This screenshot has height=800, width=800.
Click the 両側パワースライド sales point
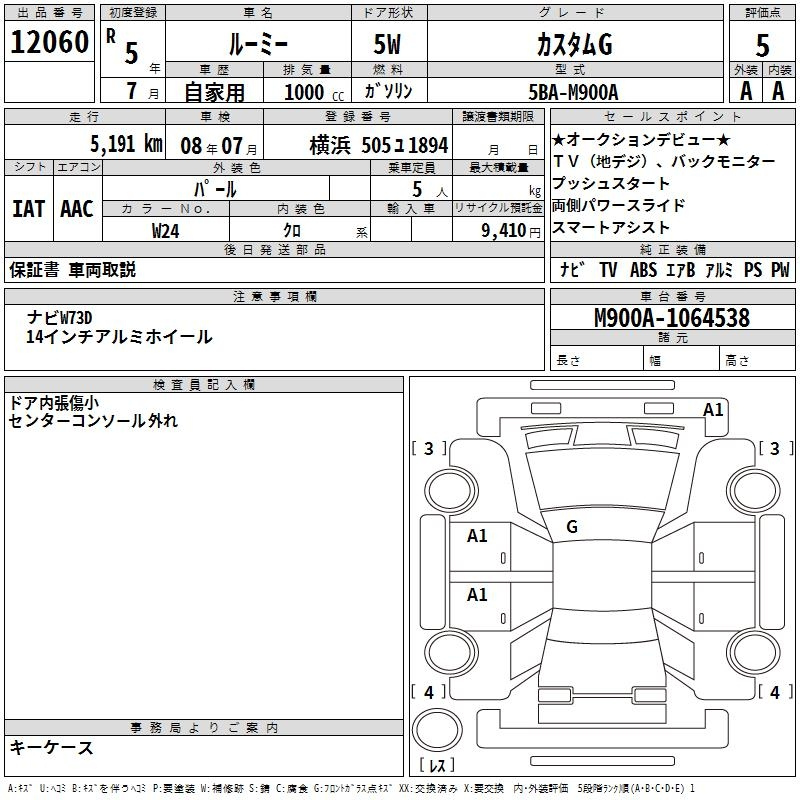tap(618, 205)
